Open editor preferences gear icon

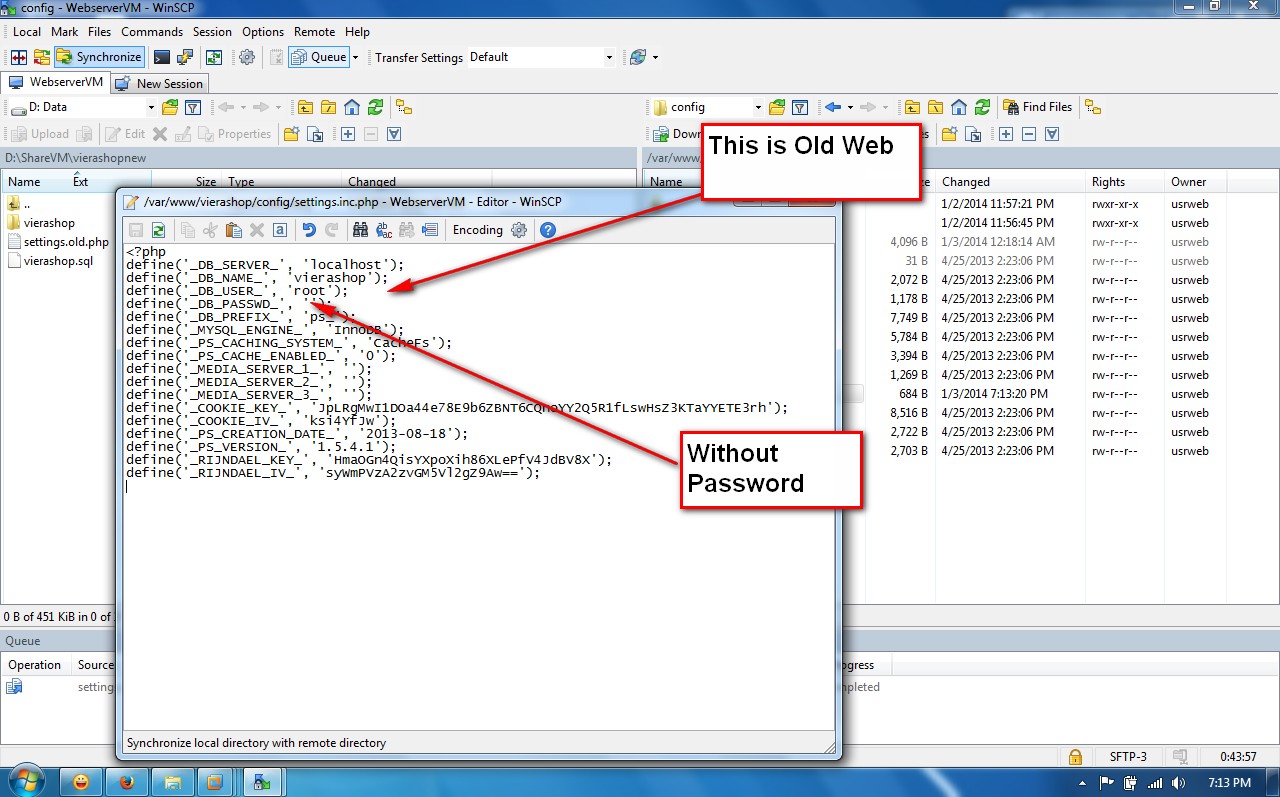click(518, 230)
